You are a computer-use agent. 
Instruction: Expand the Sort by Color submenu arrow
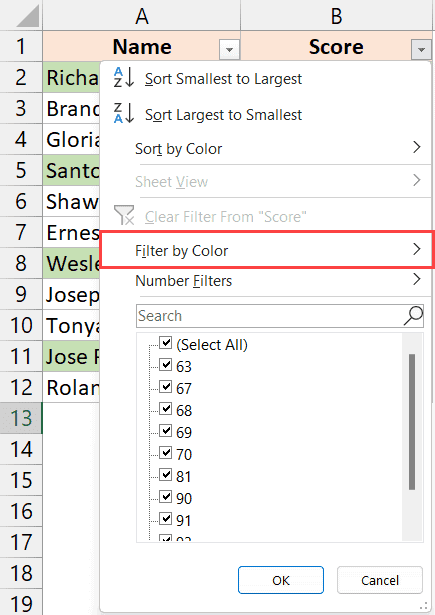point(417,147)
